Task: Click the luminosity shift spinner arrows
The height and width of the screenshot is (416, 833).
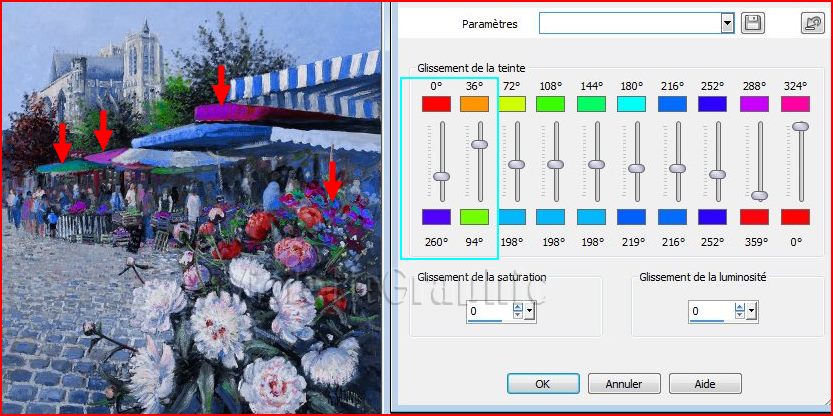Action: [740, 312]
